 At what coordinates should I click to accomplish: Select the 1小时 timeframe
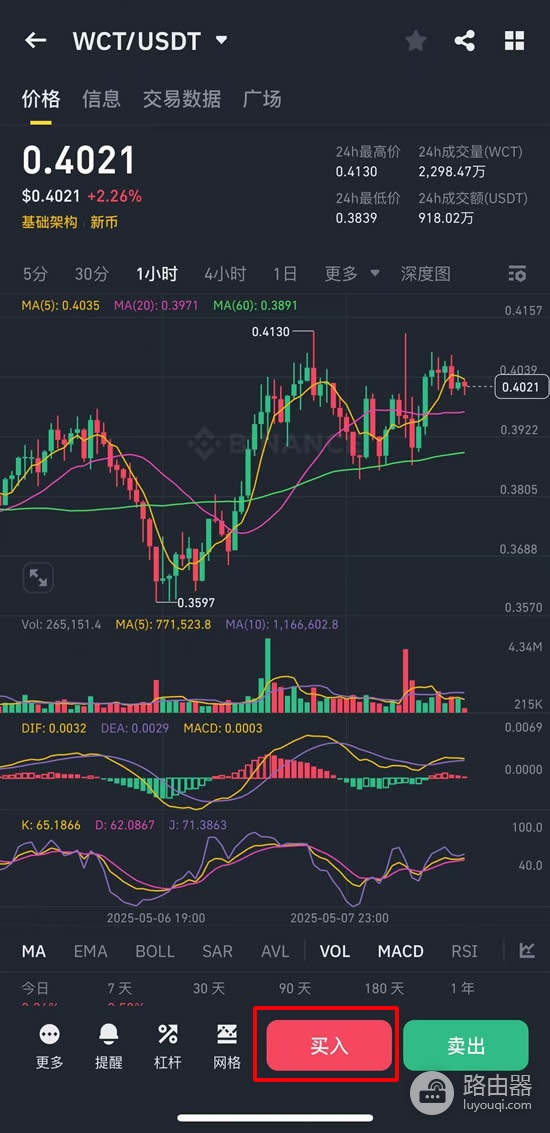pos(157,274)
